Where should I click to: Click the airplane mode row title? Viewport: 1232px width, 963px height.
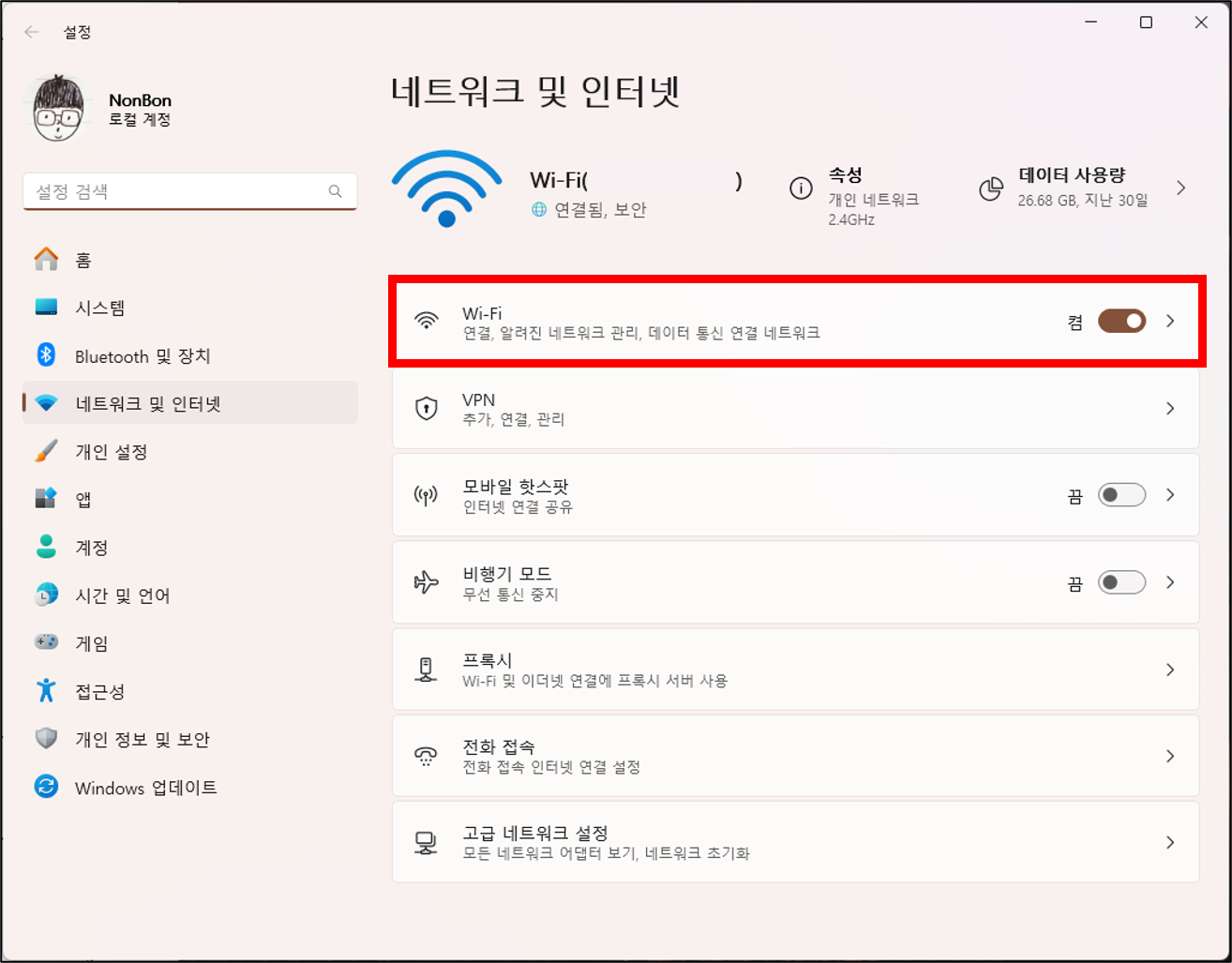507,574
